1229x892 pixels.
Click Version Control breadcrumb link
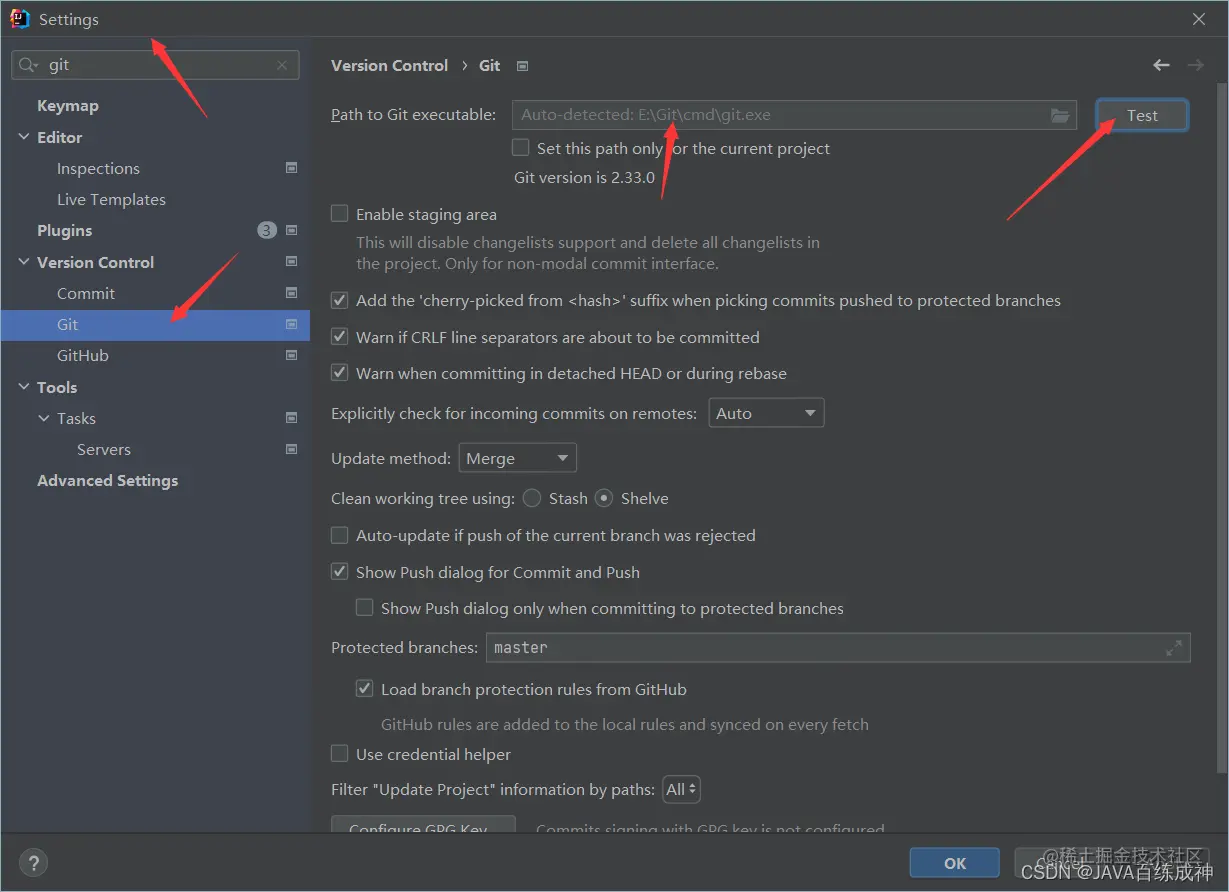pyautogui.click(x=390, y=65)
